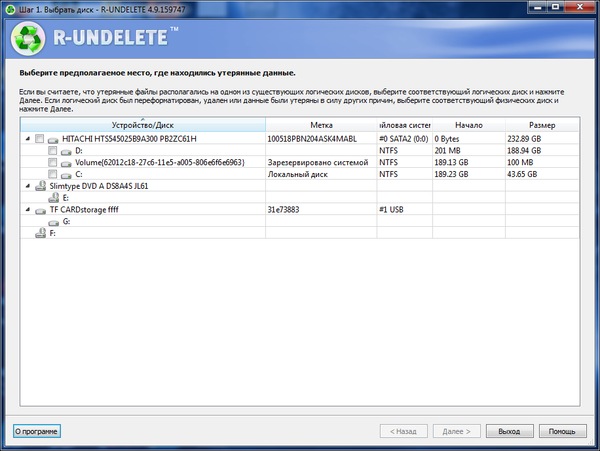Collapse the Slimtype DVD tree node

coord(26,186)
